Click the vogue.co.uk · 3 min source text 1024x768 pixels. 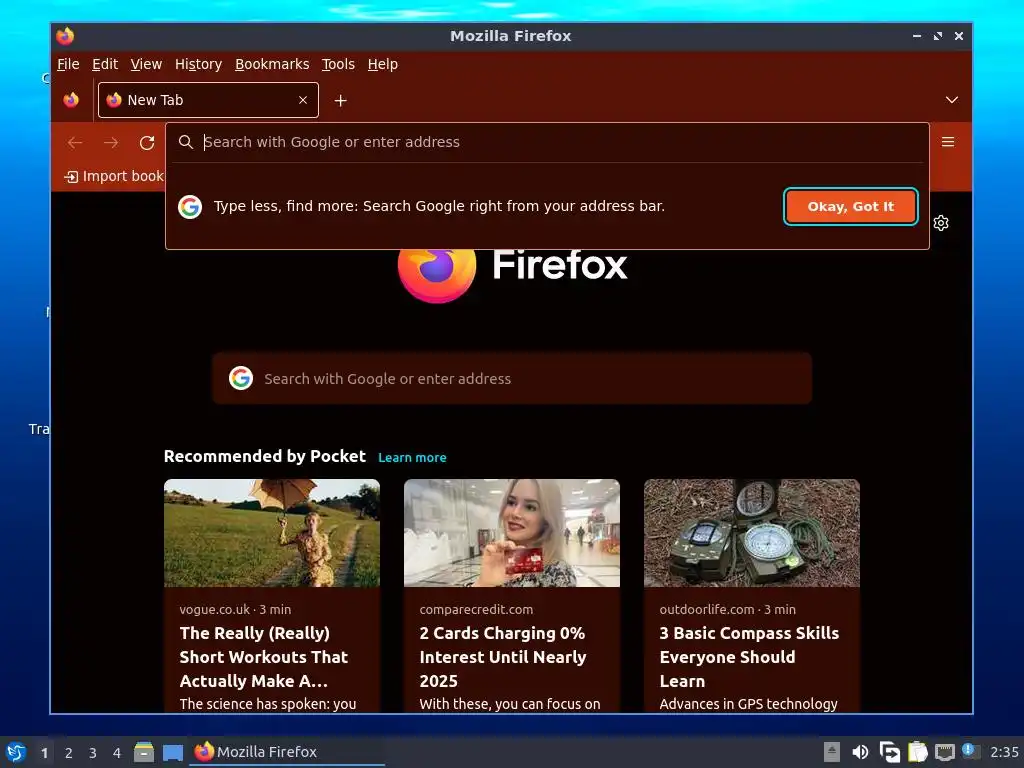click(235, 609)
